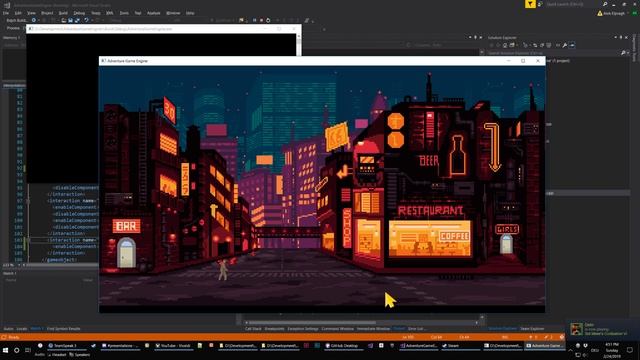Click the Steam friend notification popup
The image size is (640, 360).
pos(602,329)
